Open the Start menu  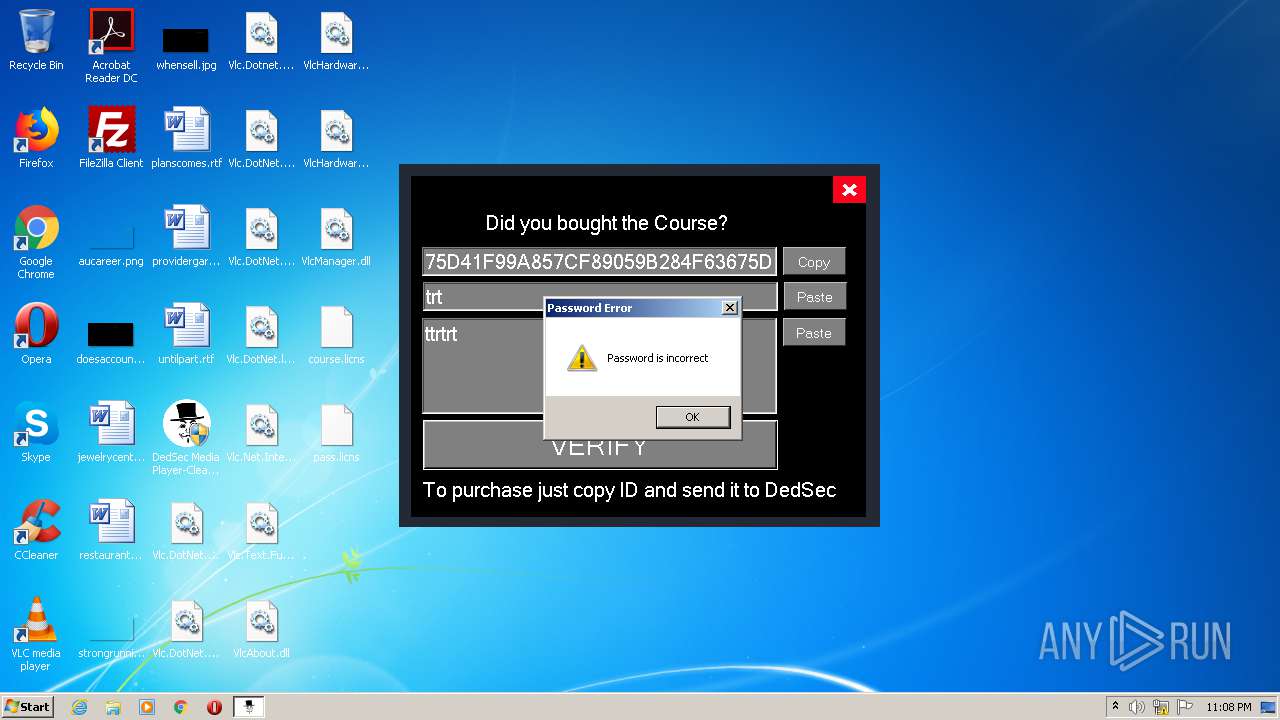[28, 706]
